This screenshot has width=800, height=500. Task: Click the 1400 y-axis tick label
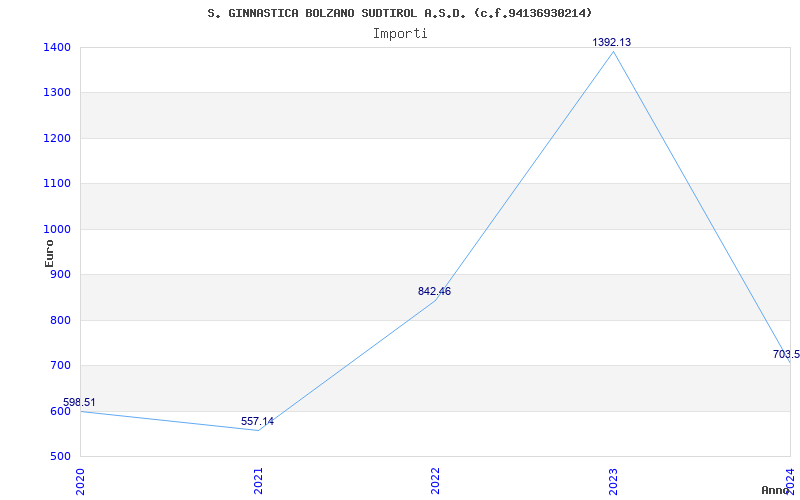click(57, 47)
